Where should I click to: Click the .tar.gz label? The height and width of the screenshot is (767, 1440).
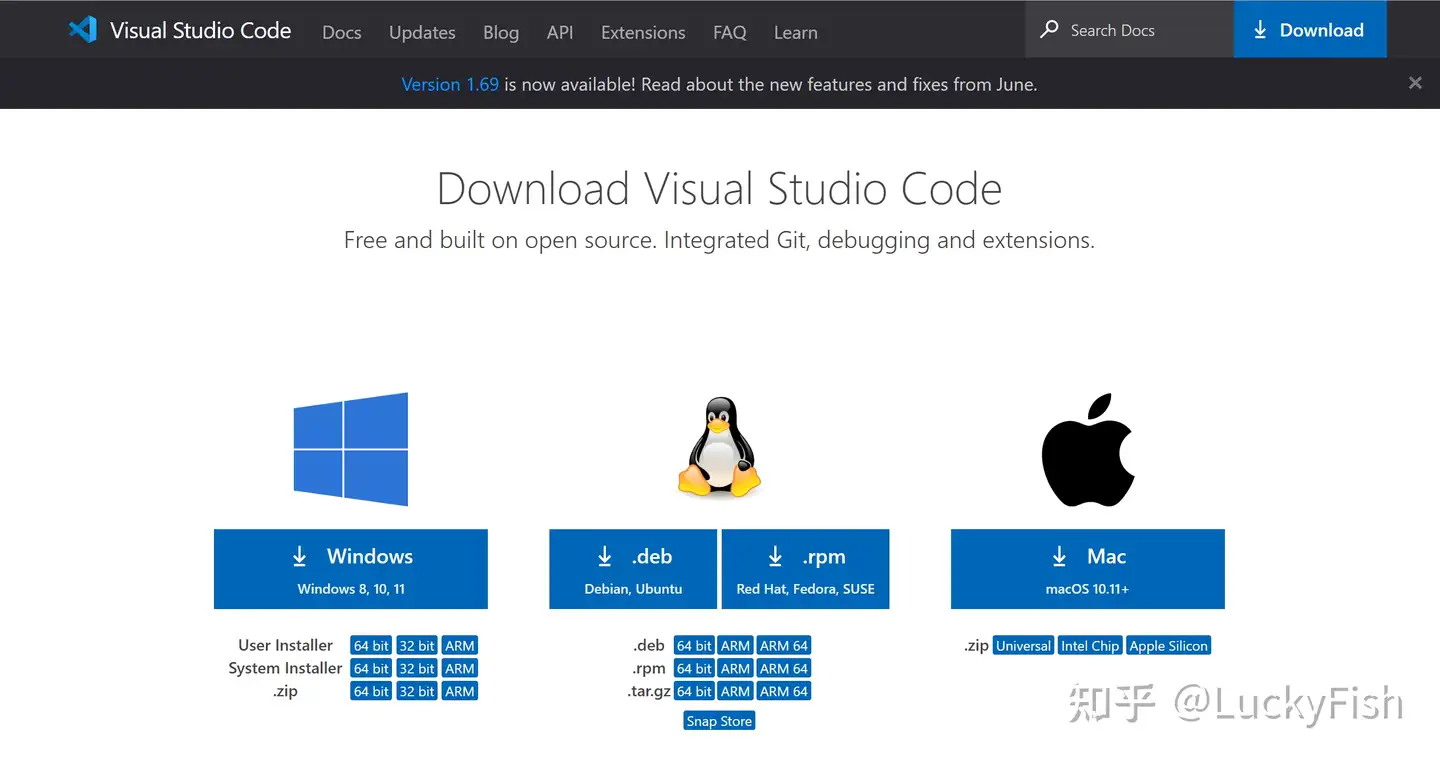[649, 692]
